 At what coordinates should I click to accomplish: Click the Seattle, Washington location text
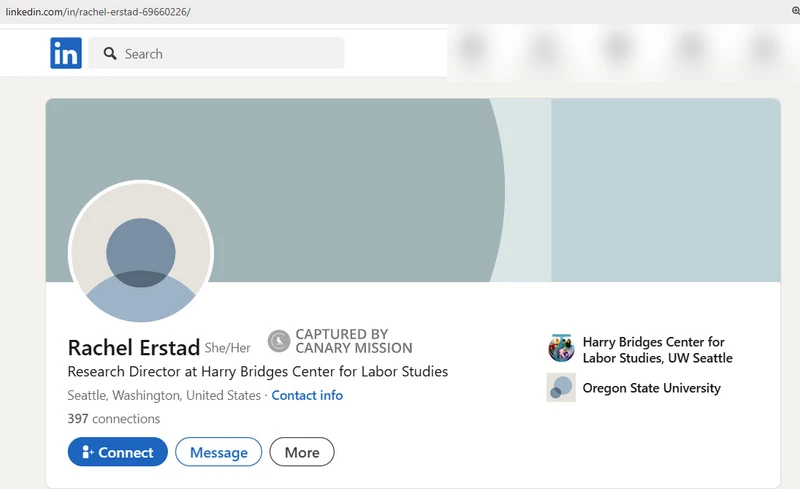[164, 396]
